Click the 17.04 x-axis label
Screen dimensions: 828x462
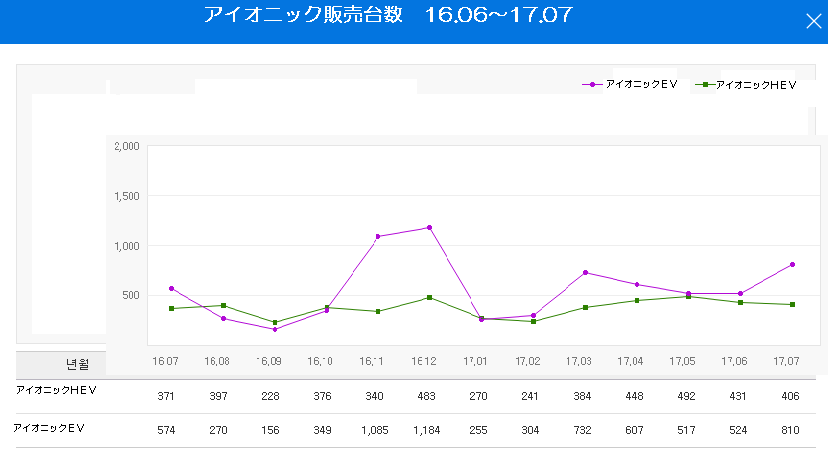coord(631,361)
